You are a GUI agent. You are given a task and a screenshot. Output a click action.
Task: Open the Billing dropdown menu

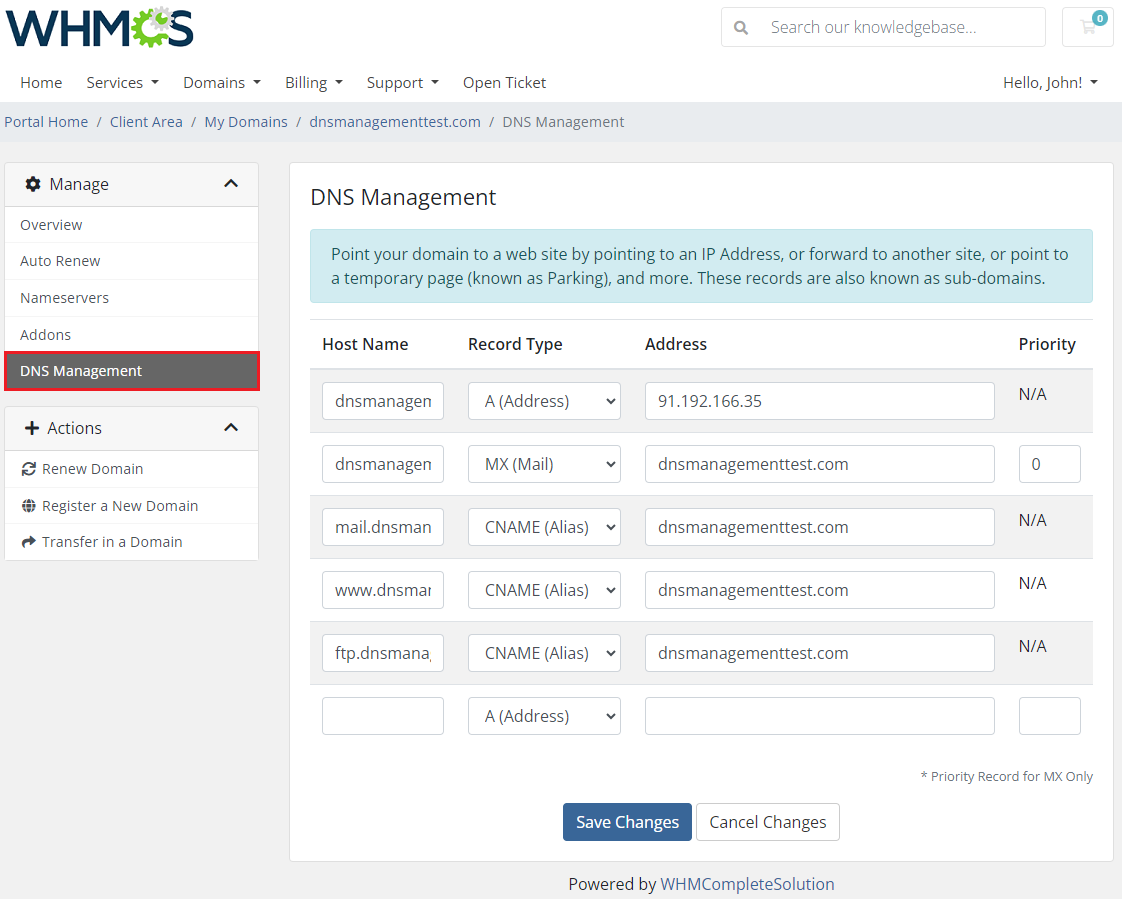314,82
